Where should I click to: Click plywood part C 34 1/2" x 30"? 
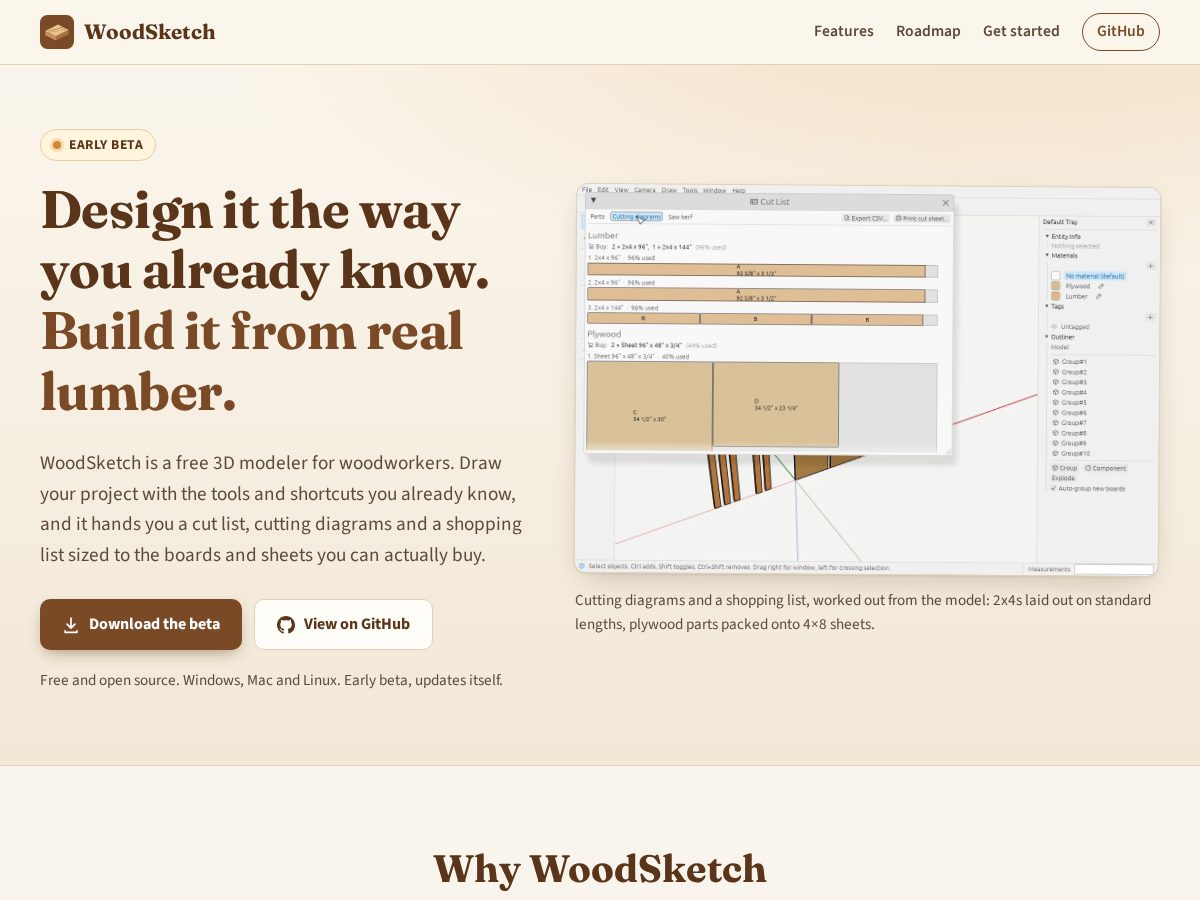click(649, 405)
